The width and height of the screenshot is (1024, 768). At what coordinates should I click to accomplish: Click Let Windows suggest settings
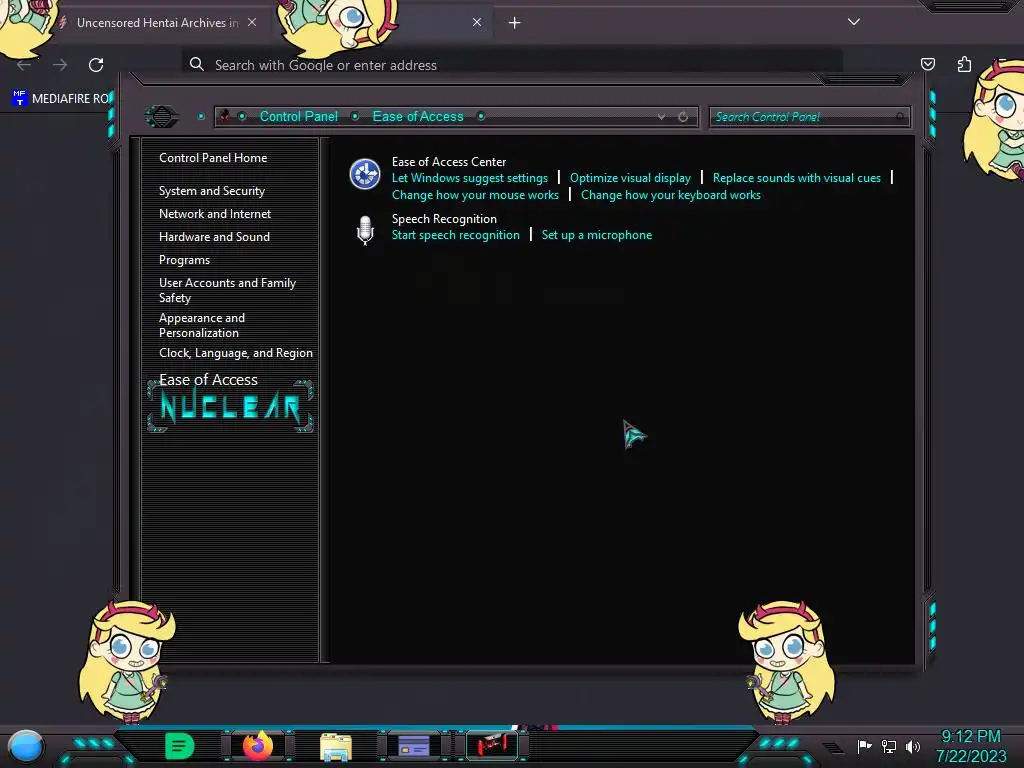pyautogui.click(x=470, y=178)
